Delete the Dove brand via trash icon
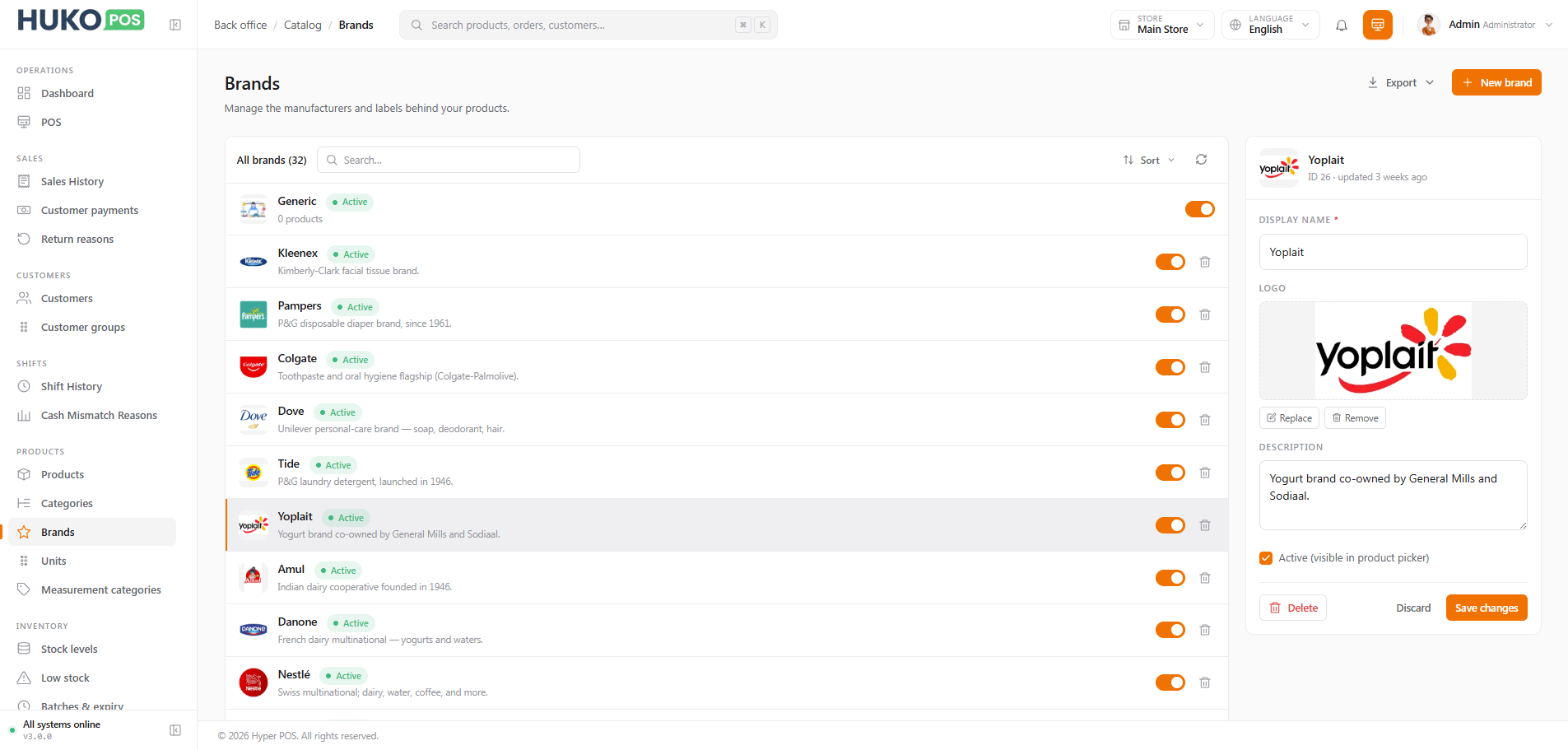This screenshot has height=750, width=1568. (1205, 420)
